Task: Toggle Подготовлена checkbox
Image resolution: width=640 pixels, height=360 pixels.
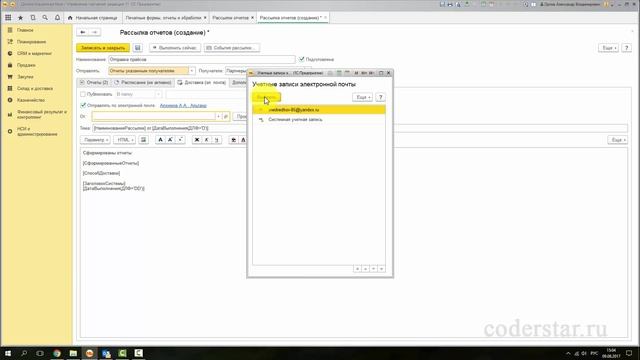Action: tap(302, 59)
